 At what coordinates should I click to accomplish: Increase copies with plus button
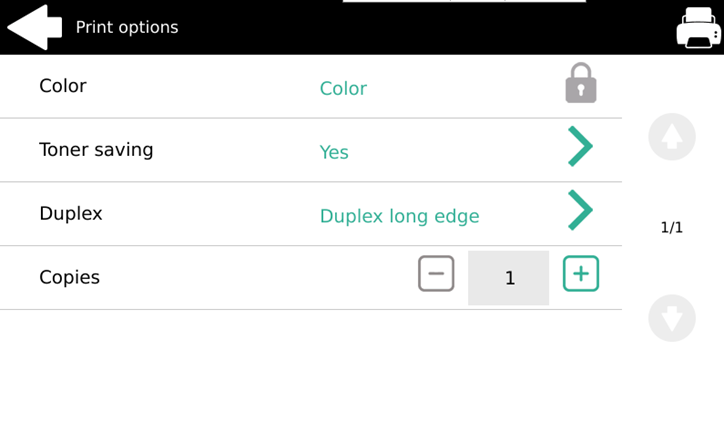pos(580,274)
